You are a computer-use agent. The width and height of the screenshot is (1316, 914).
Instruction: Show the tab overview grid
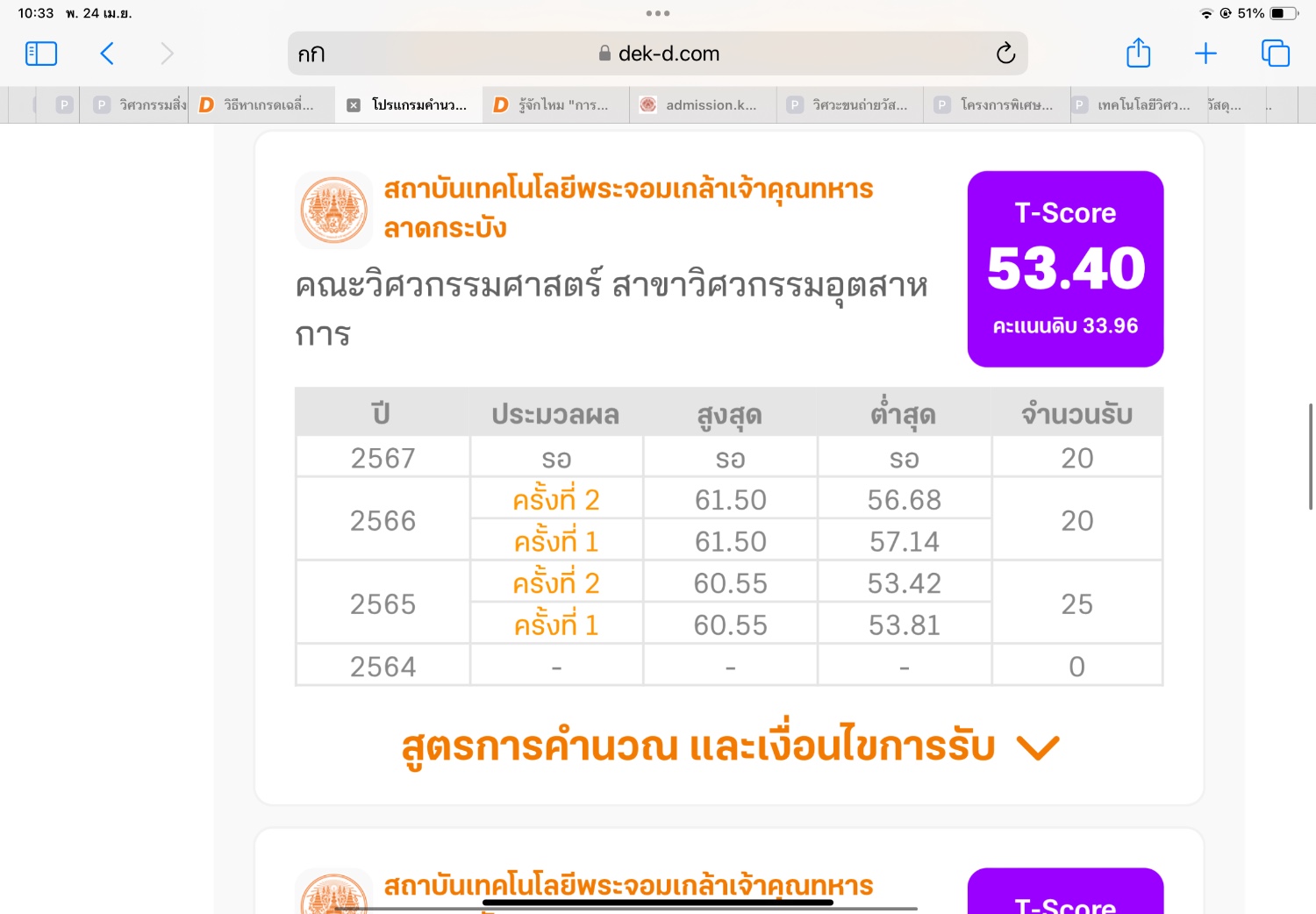(x=1275, y=54)
